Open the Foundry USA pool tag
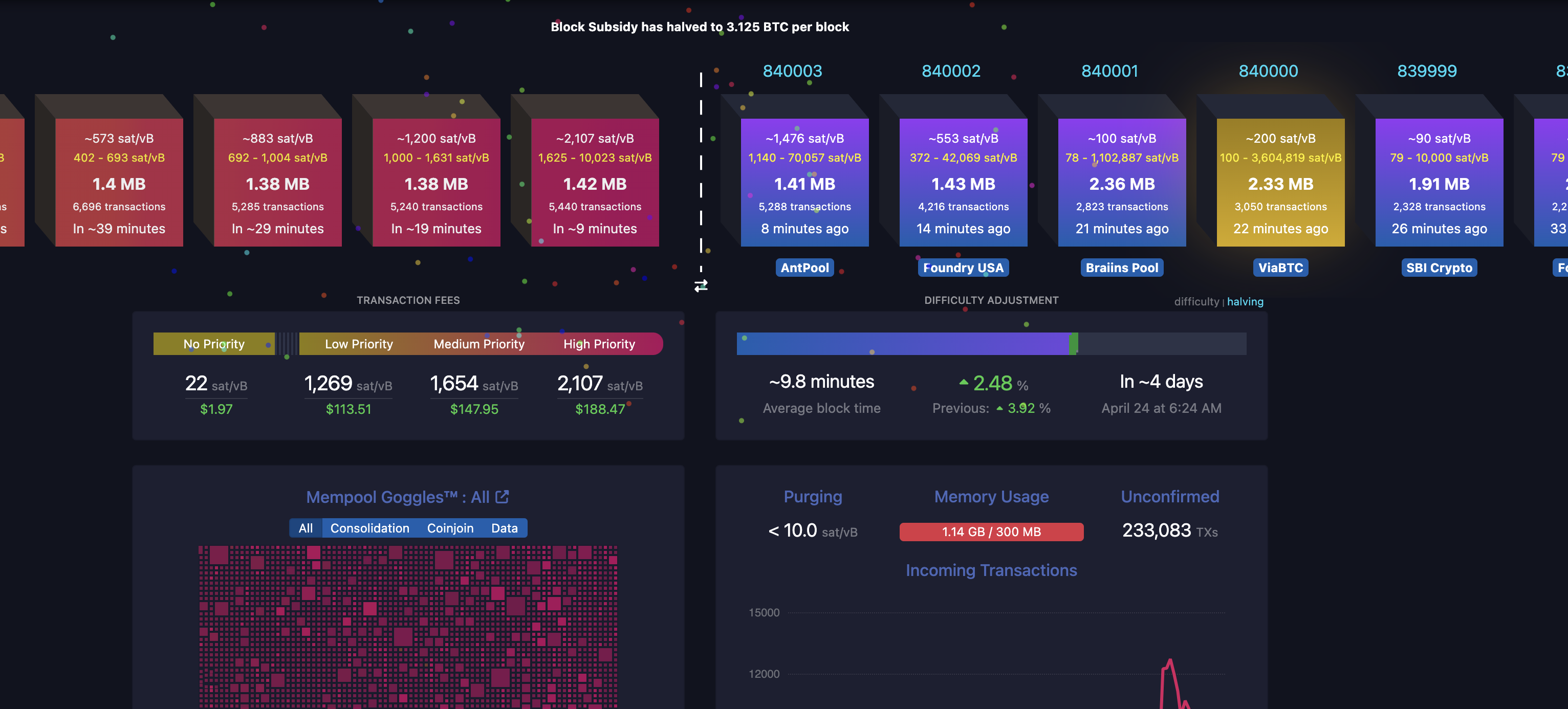 pyautogui.click(x=963, y=268)
